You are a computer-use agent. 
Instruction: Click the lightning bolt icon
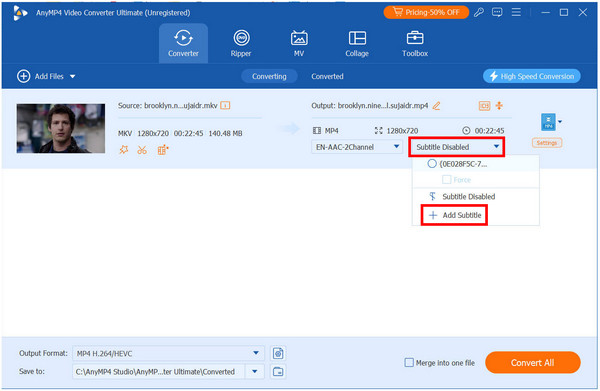click(x=494, y=76)
